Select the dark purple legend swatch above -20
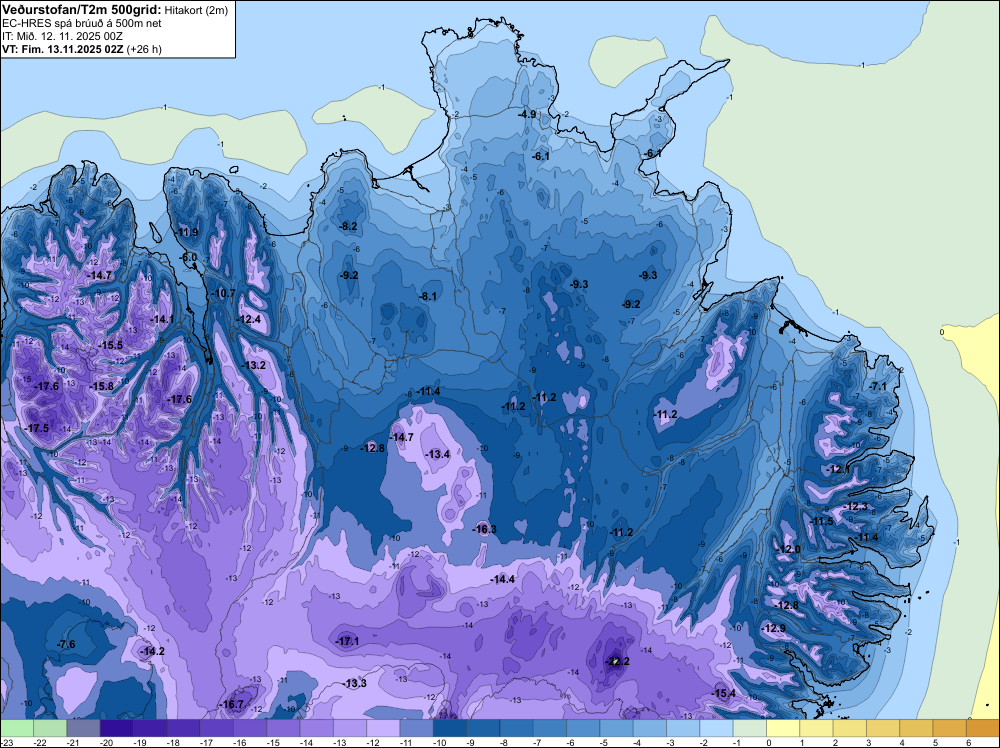 (x=117, y=728)
